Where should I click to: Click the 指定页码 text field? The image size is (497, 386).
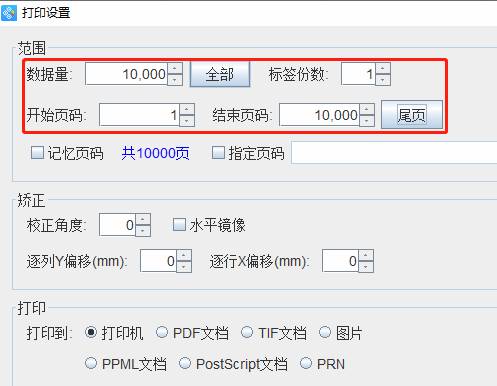(394, 153)
